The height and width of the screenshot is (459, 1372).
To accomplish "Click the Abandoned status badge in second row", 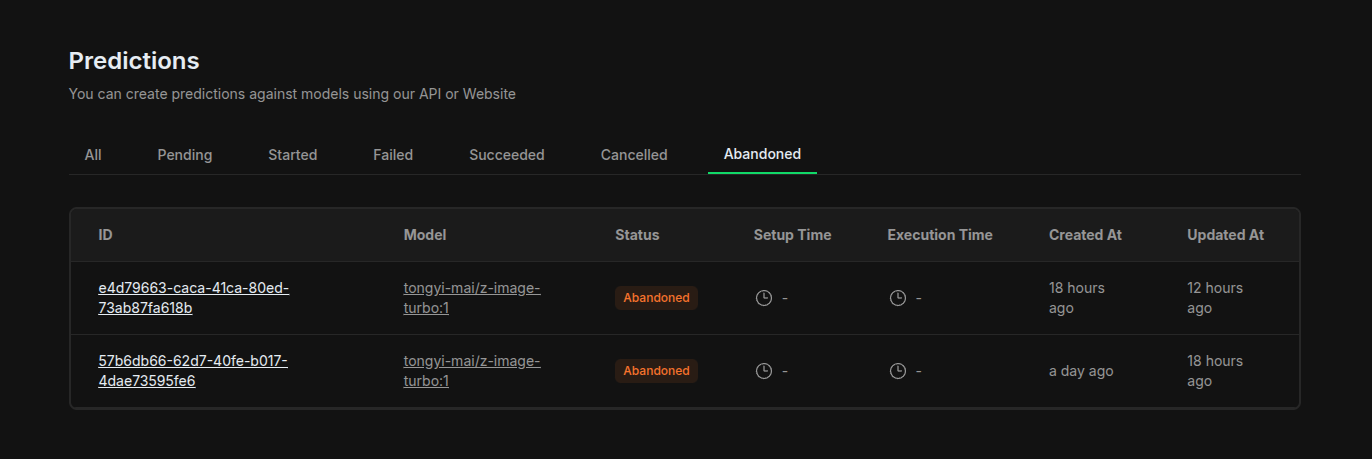I will click(656, 371).
